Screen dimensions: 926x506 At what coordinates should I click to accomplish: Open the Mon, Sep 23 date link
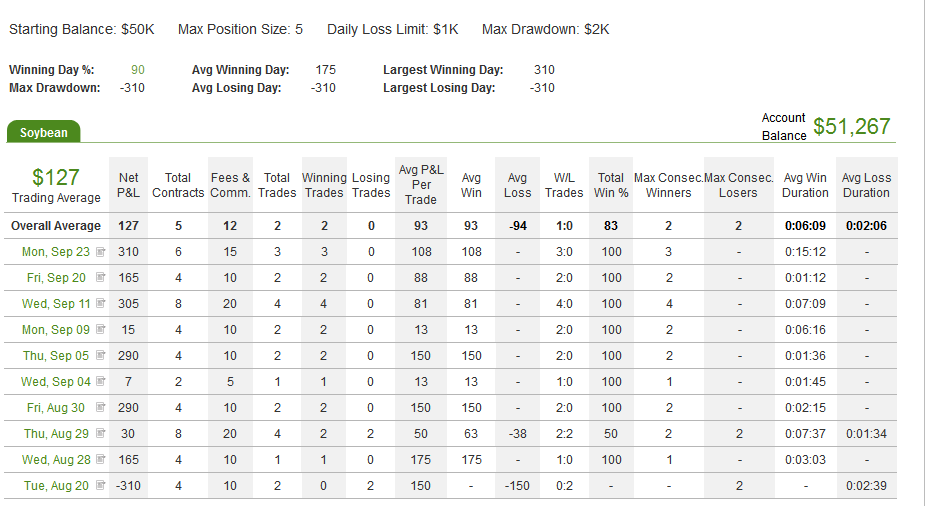56,252
